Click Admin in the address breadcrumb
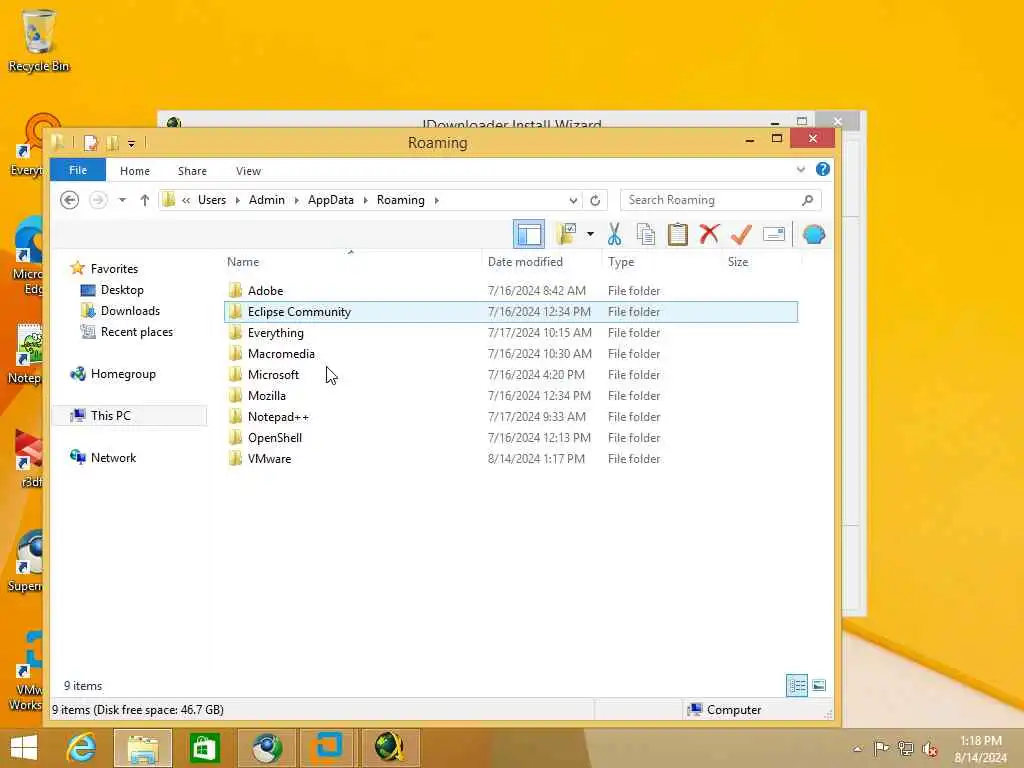This screenshot has width=1024, height=768. pyautogui.click(x=266, y=200)
